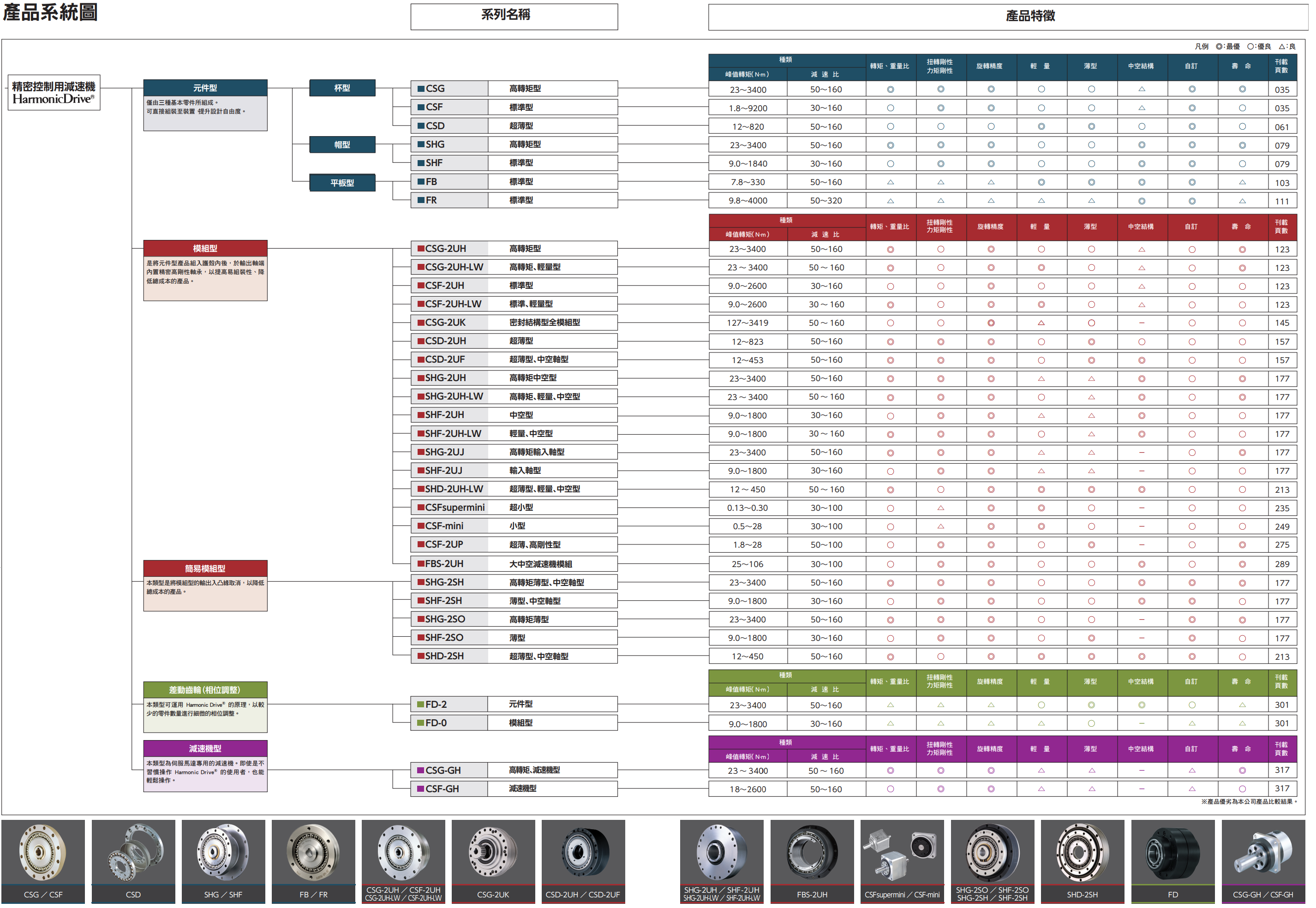1316x908 pixels.
Task: Select the 產品系統圖 page title
Action: (x=50, y=12)
